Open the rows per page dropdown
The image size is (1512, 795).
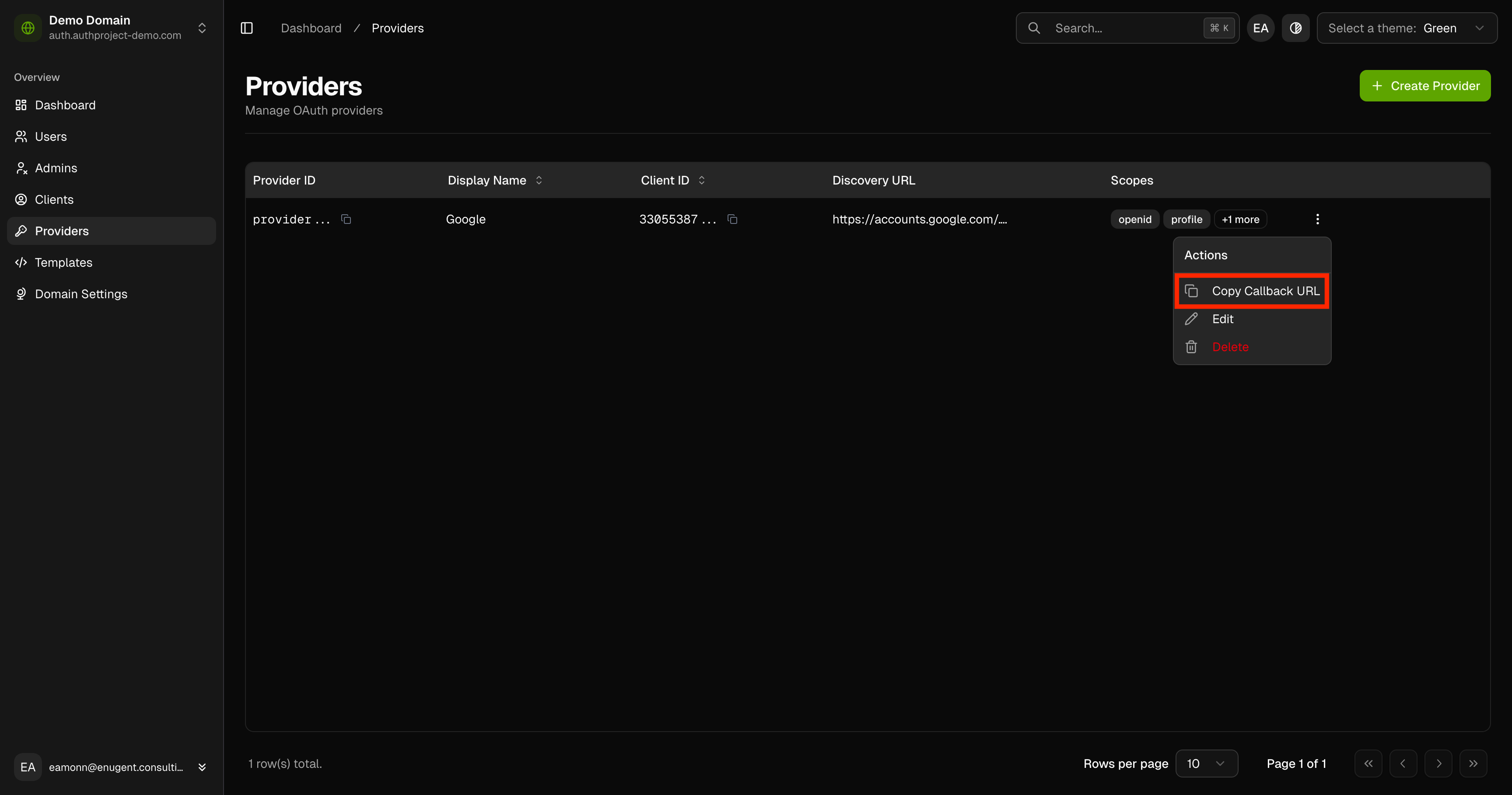[x=1206, y=764]
